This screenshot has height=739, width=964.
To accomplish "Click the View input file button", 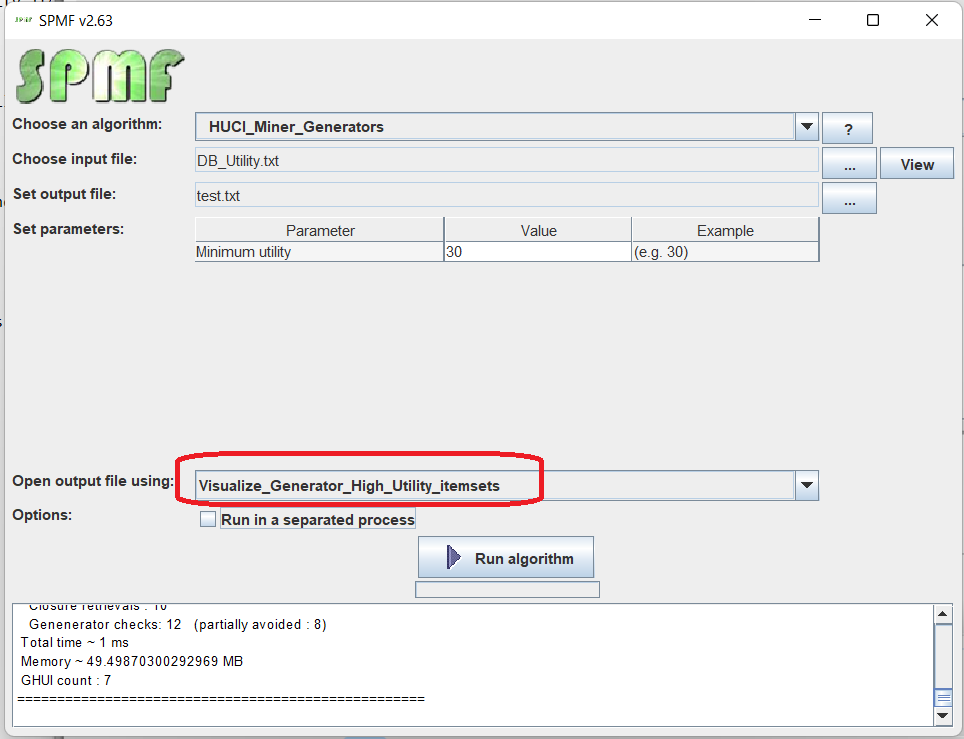I will tap(916, 164).
